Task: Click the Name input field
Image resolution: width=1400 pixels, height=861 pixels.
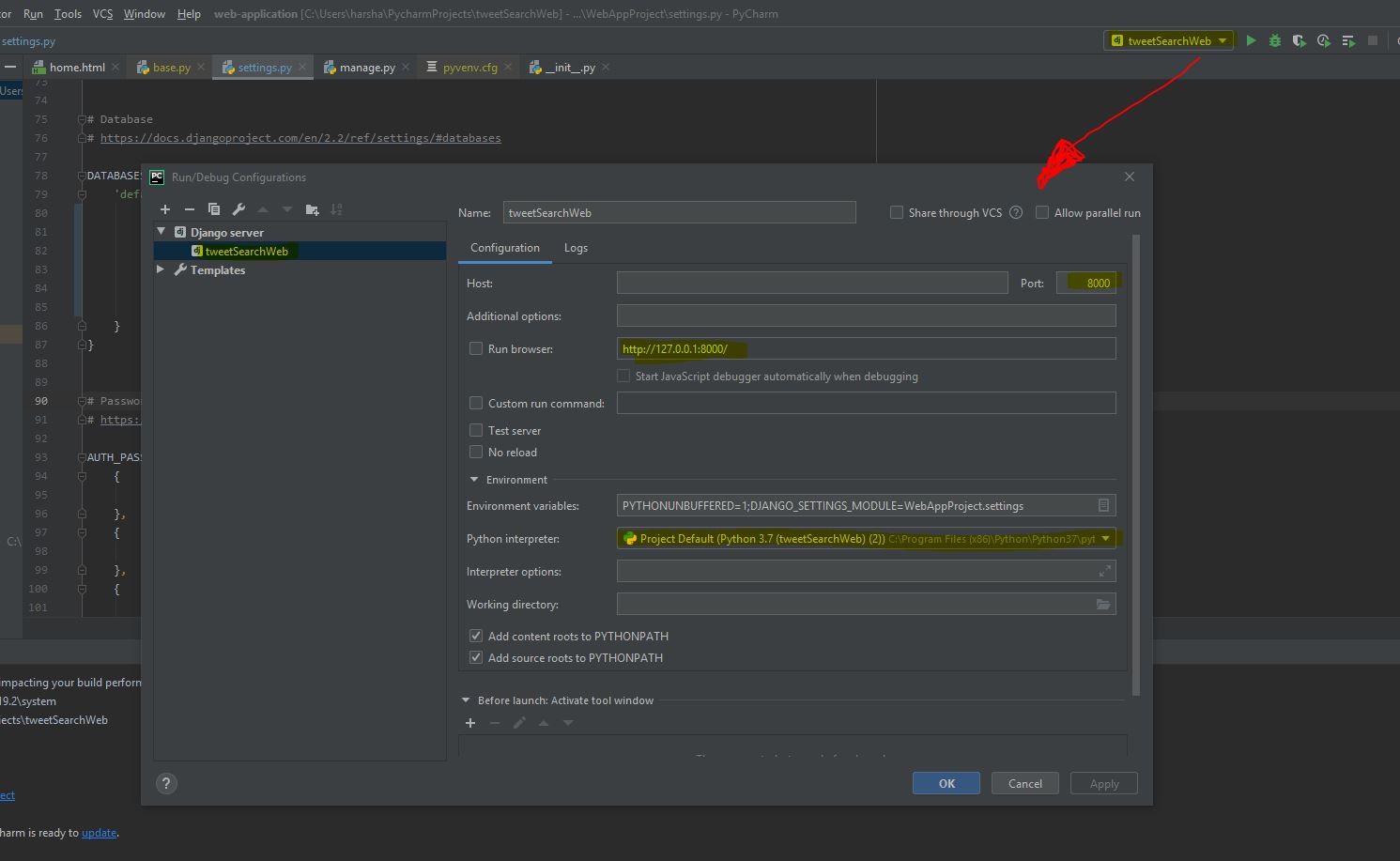Action: (x=680, y=212)
